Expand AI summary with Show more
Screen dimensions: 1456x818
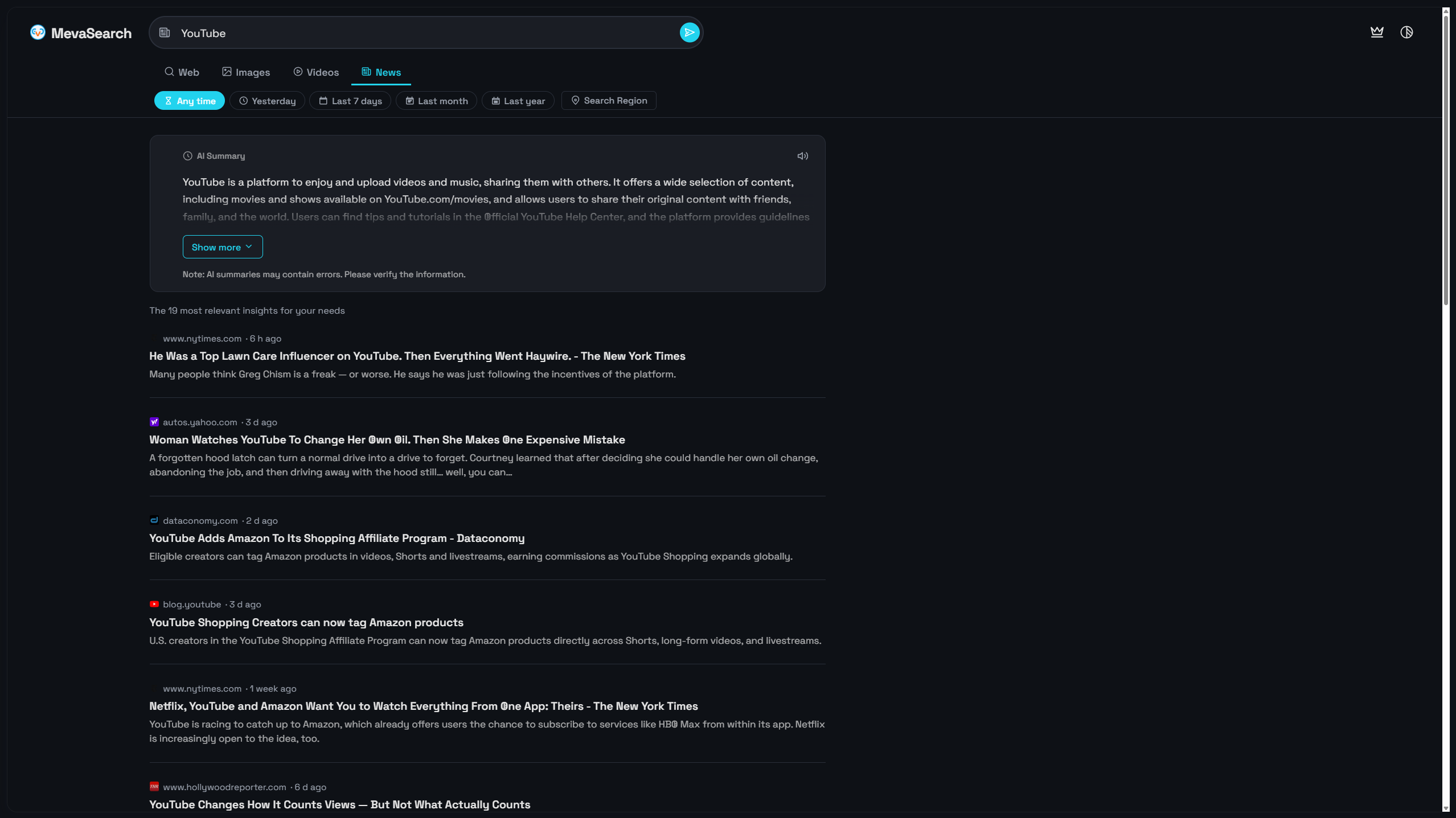coord(223,247)
